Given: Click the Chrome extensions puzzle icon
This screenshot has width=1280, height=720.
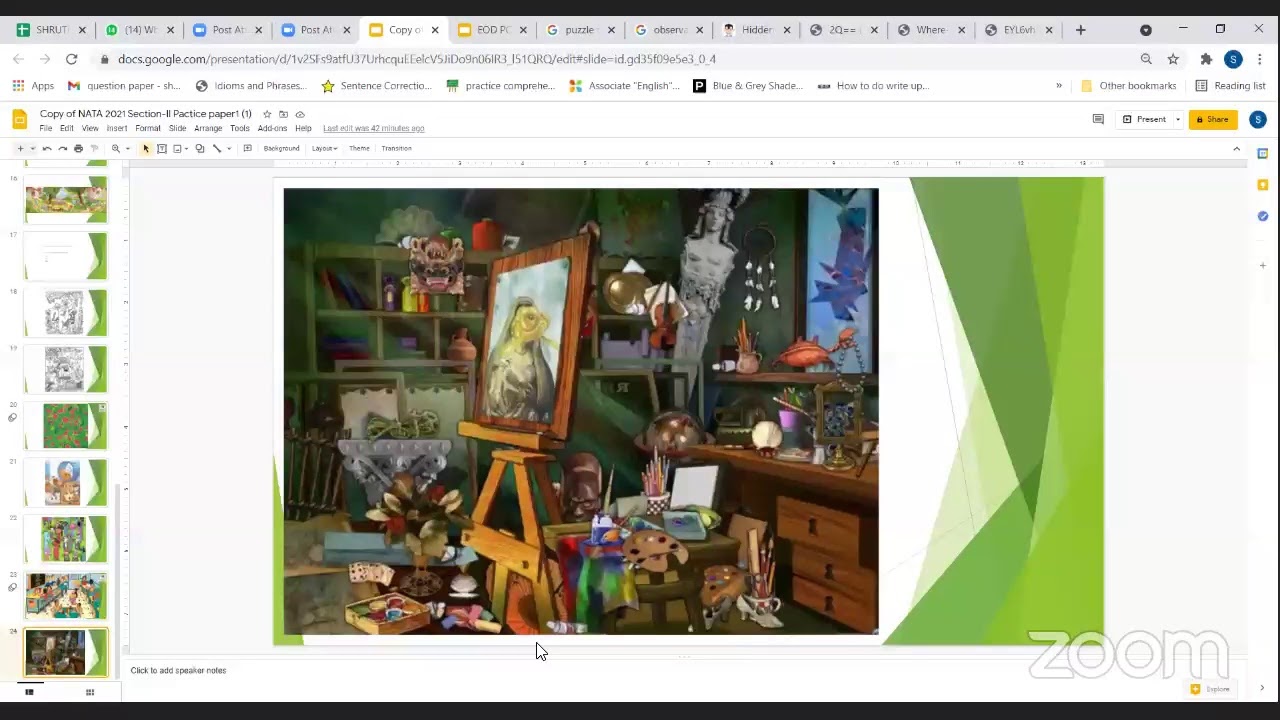Looking at the screenshot, I should tap(1206, 59).
